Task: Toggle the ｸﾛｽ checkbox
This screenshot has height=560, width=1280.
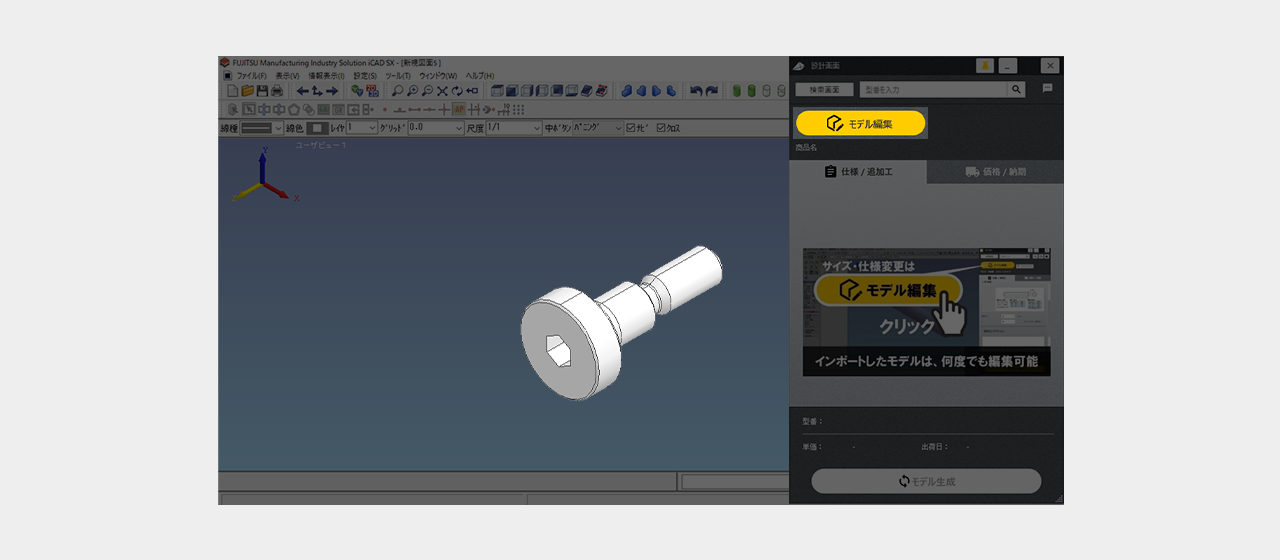Action: [661, 128]
